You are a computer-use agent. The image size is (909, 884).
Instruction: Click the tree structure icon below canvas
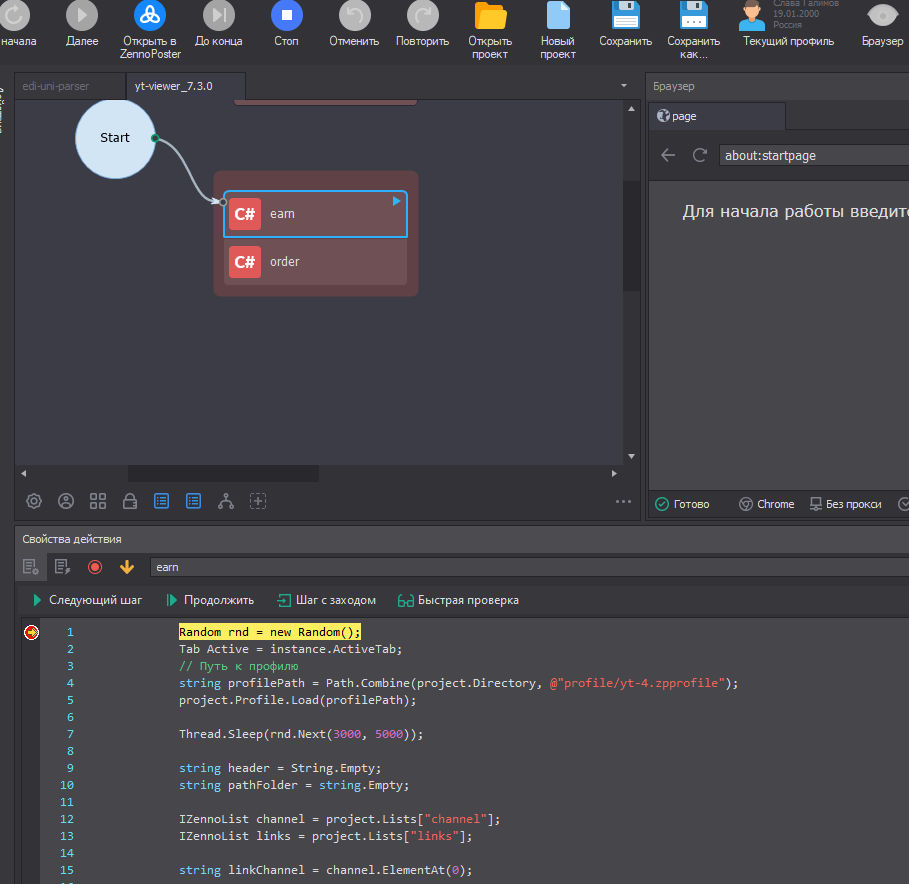(x=226, y=501)
